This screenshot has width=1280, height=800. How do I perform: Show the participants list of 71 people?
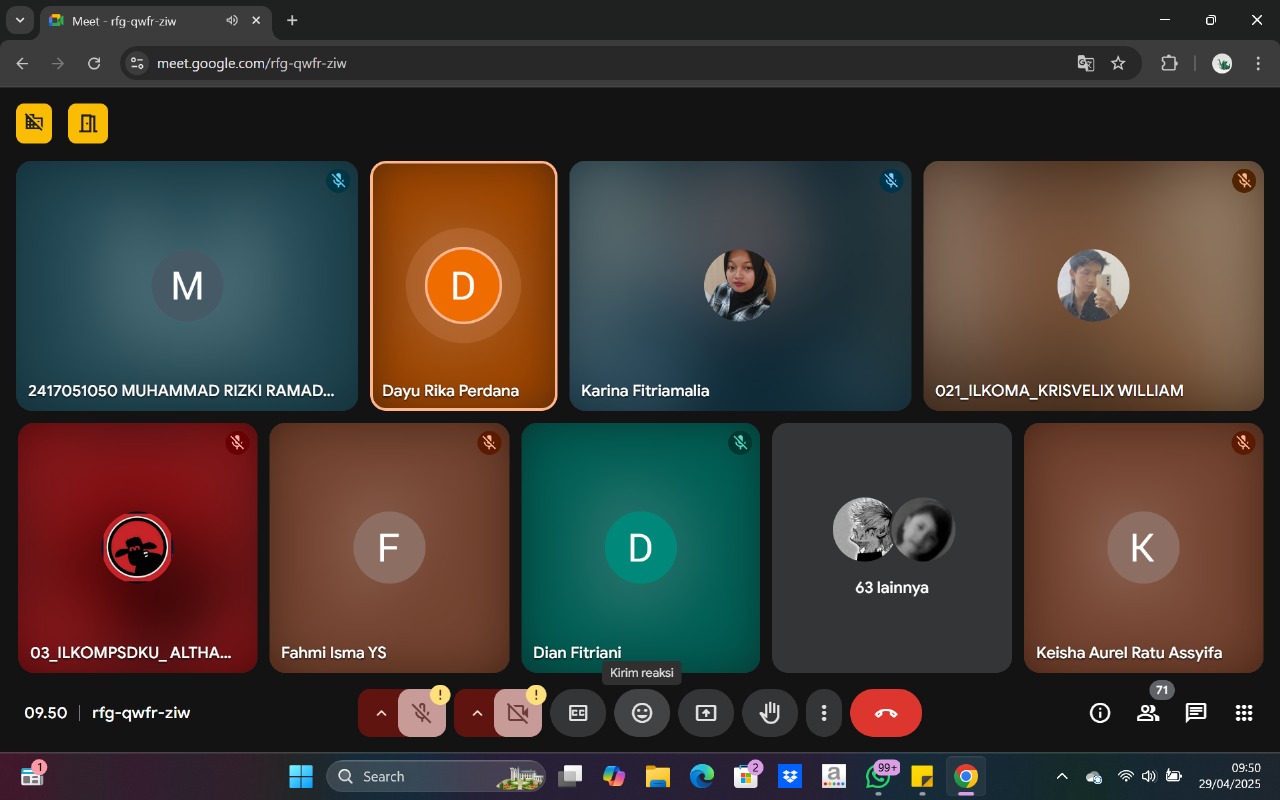[x=1148, y=713]
